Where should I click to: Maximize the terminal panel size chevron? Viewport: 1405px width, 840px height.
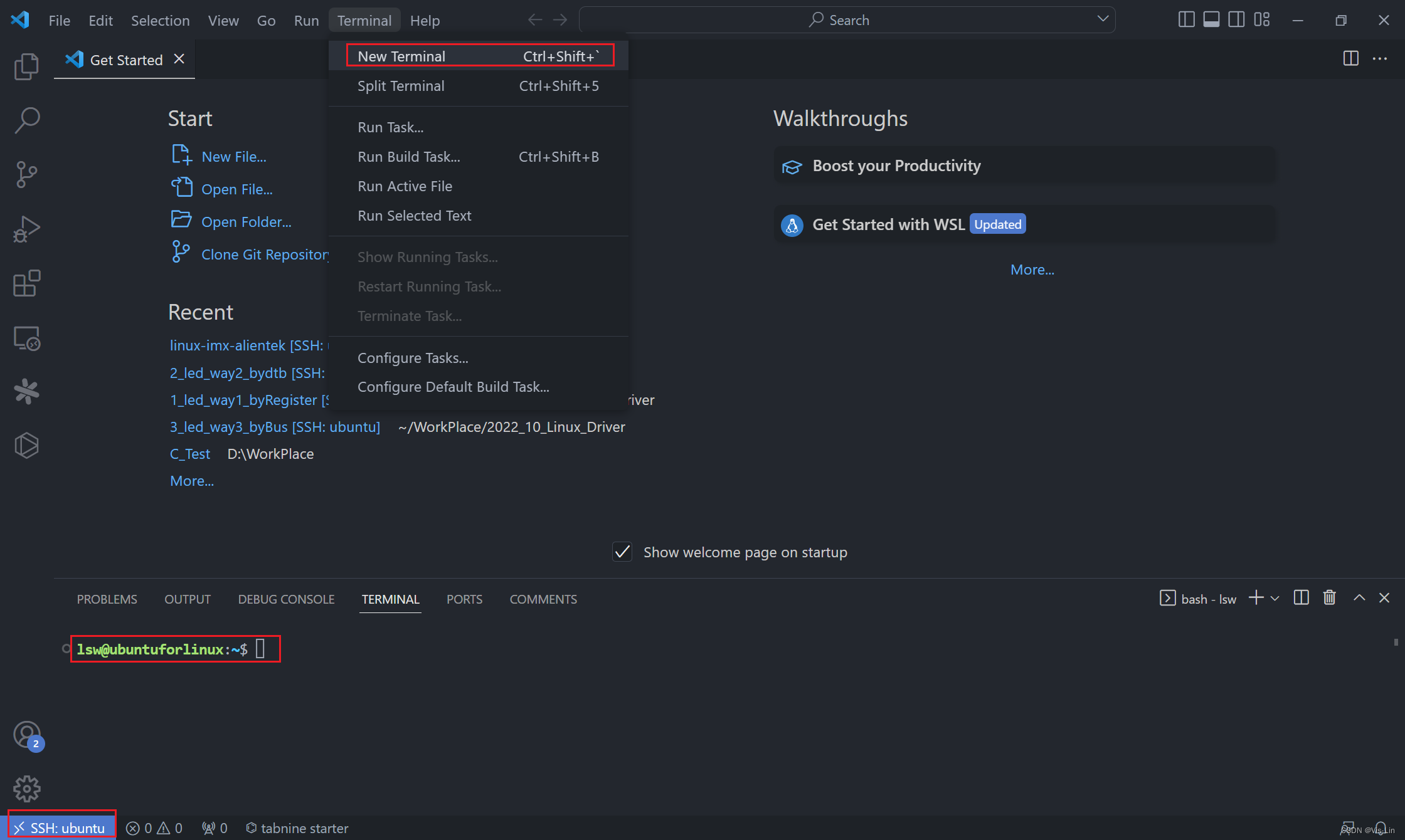tap(1359, 598)
